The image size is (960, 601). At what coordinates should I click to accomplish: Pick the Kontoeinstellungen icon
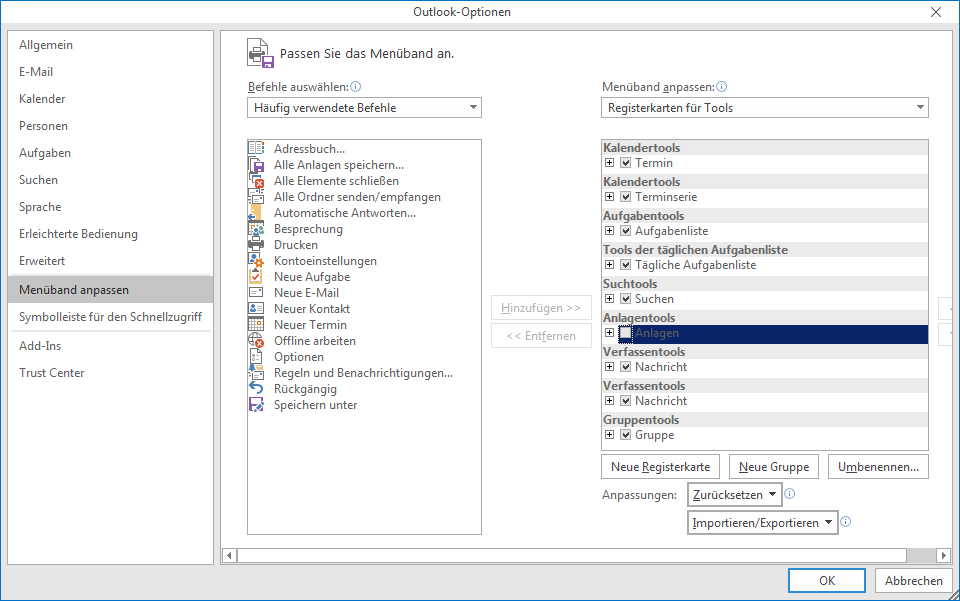[256, 261]
